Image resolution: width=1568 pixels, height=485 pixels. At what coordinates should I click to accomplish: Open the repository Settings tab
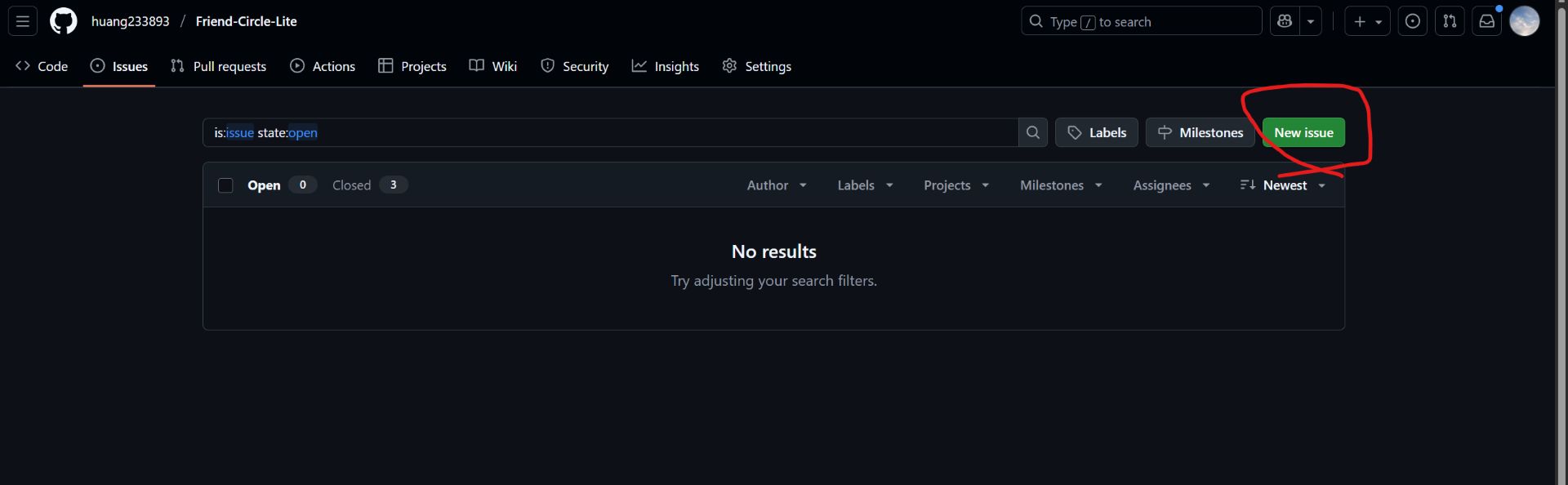pos(757,66)
